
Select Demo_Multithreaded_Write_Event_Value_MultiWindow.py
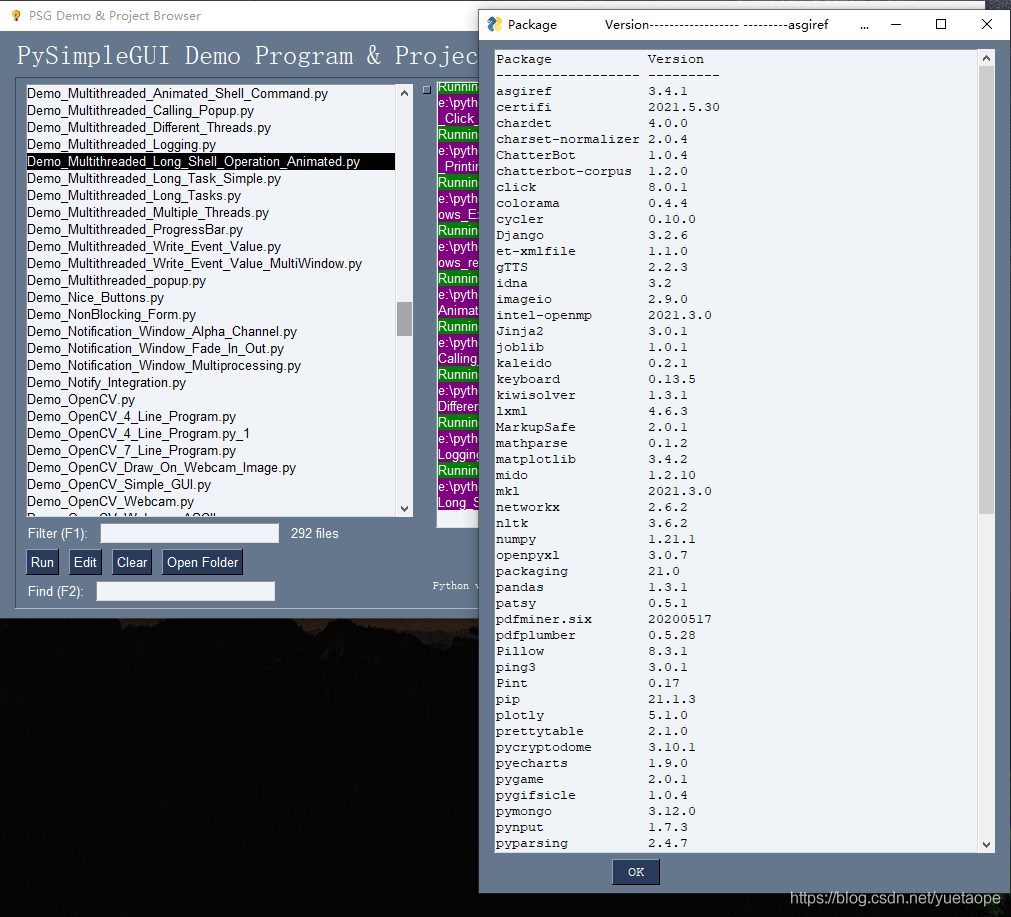pos(210,263)
